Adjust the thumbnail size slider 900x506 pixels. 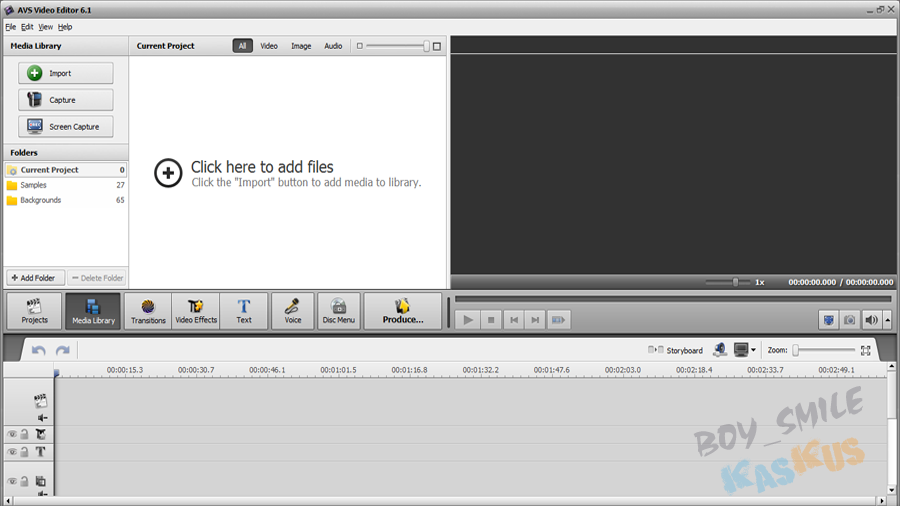397,46
